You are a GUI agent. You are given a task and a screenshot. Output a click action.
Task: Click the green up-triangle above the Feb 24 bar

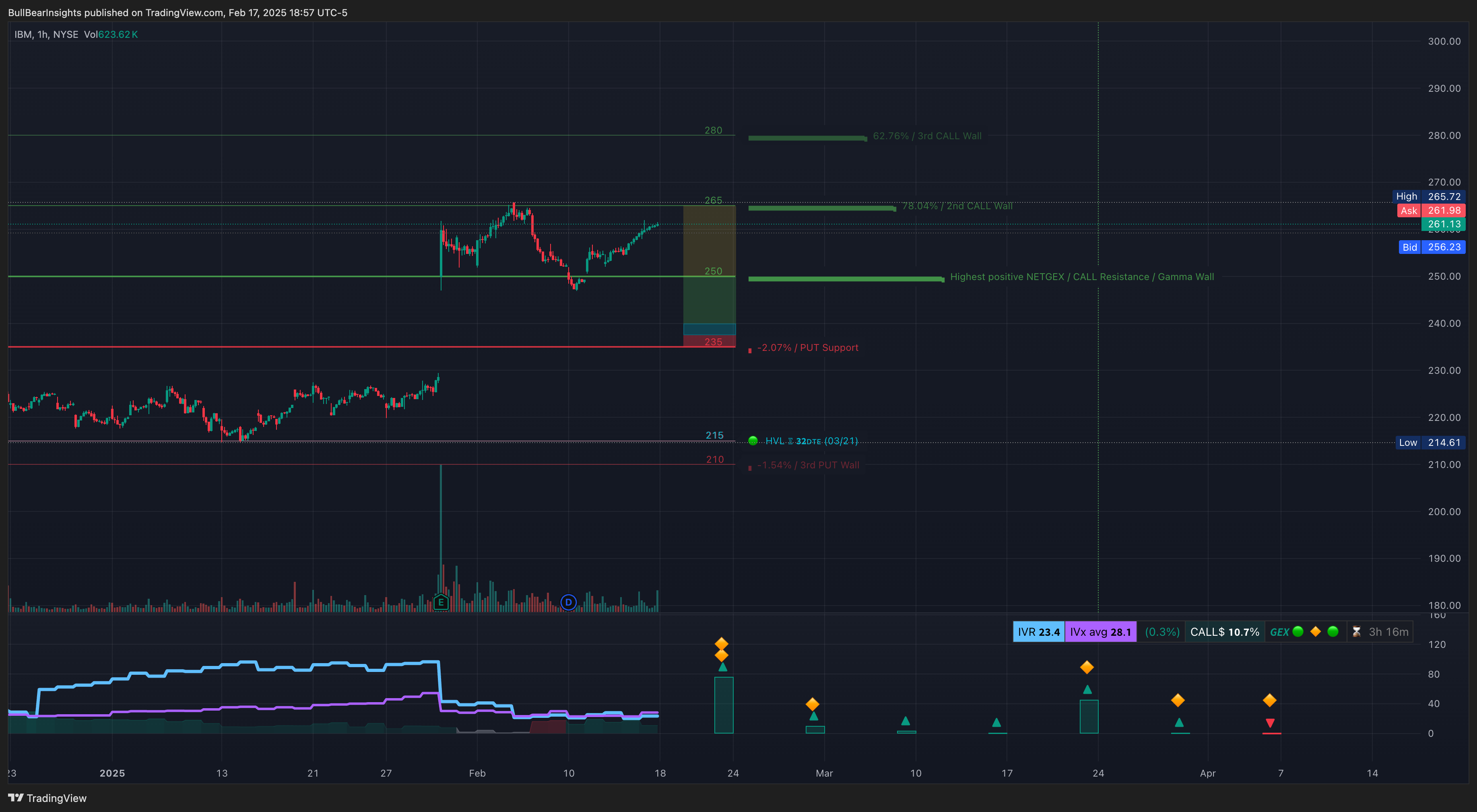point(722,667)
